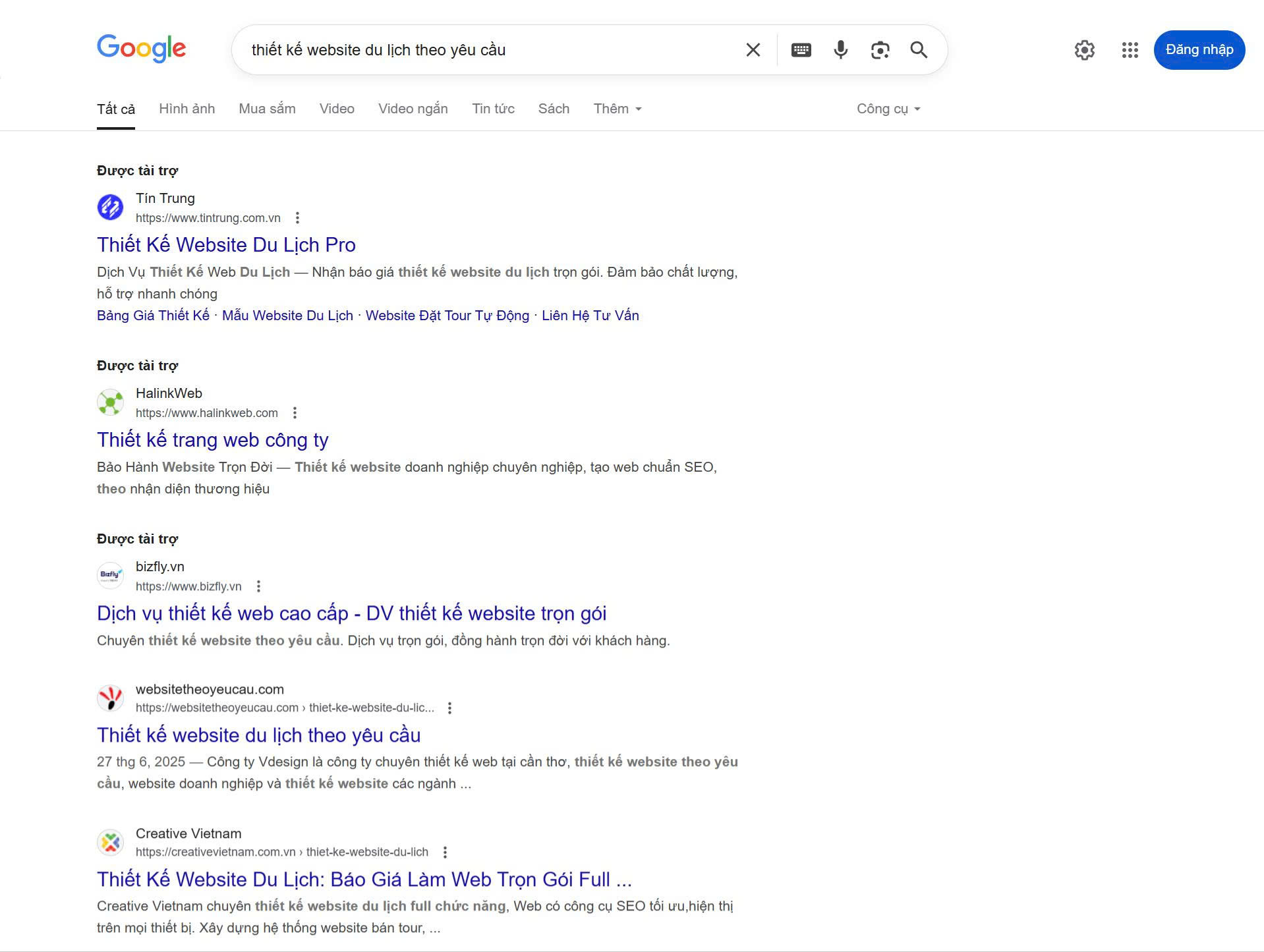Click inside the search text field
Image resolution: width=1264 pixels, height=952 pixels.
(x=488, y=50)
